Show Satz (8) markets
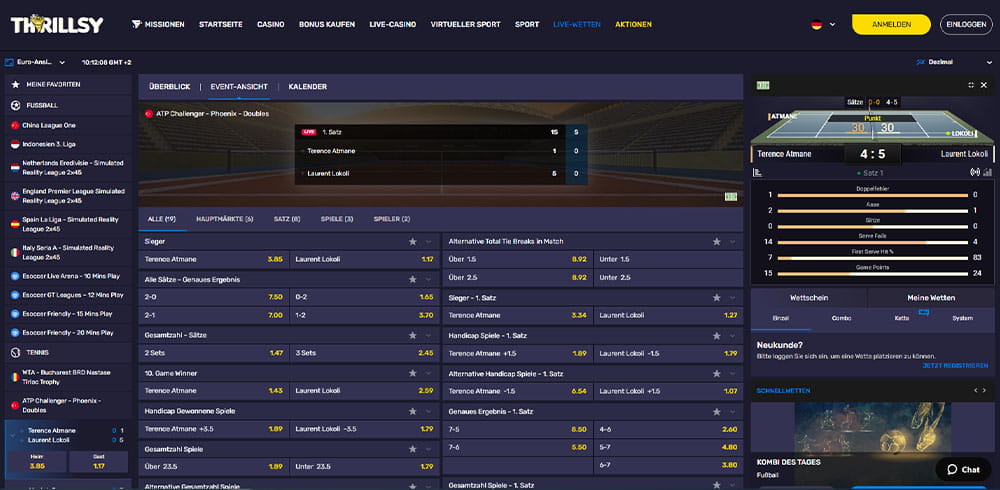Image resolution: width=1000 pixels, height=490 pixels. coord(287,219)
